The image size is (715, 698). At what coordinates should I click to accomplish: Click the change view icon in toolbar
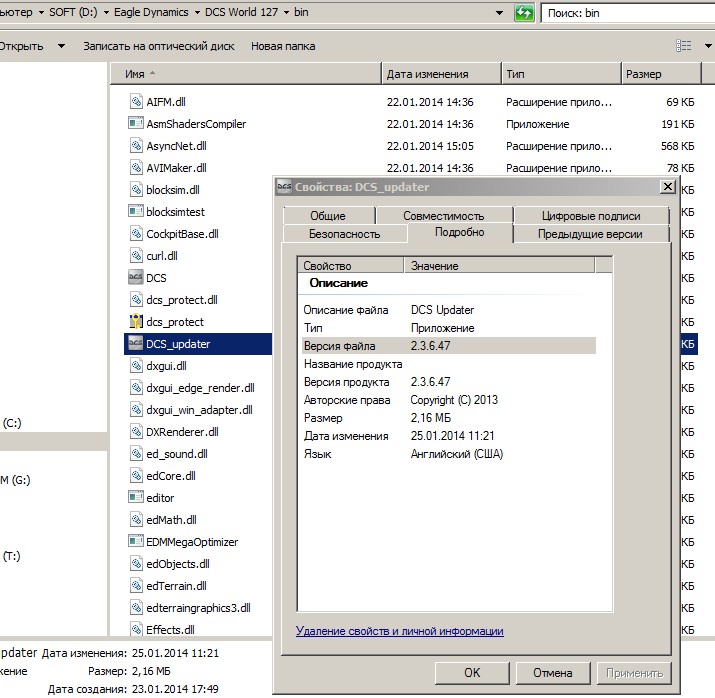click(684, 46)
